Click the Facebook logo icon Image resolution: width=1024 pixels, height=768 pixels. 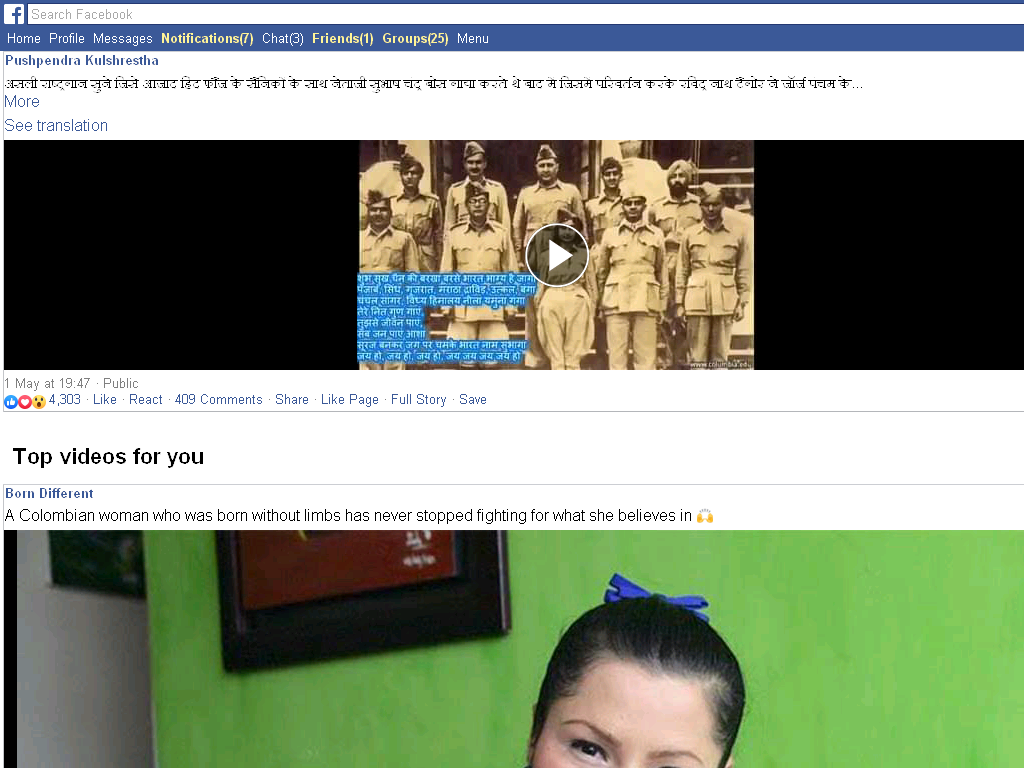click(x=14, y=14)
